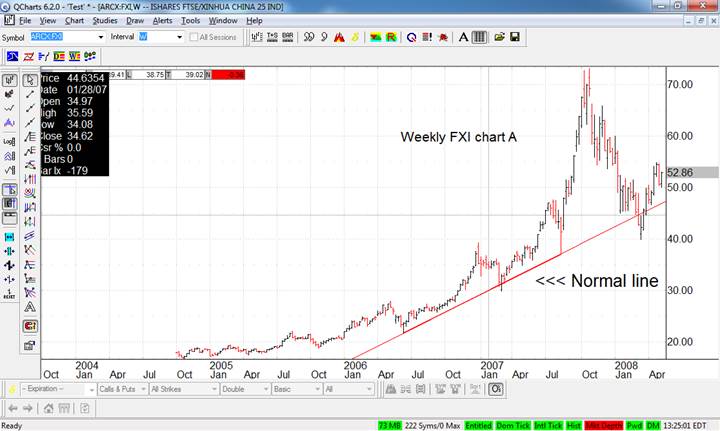Image resolution: width=720 pixels, height=431 pixels.
Task: Click the red mountain peaks icon
Action: [x=339, y=37]
